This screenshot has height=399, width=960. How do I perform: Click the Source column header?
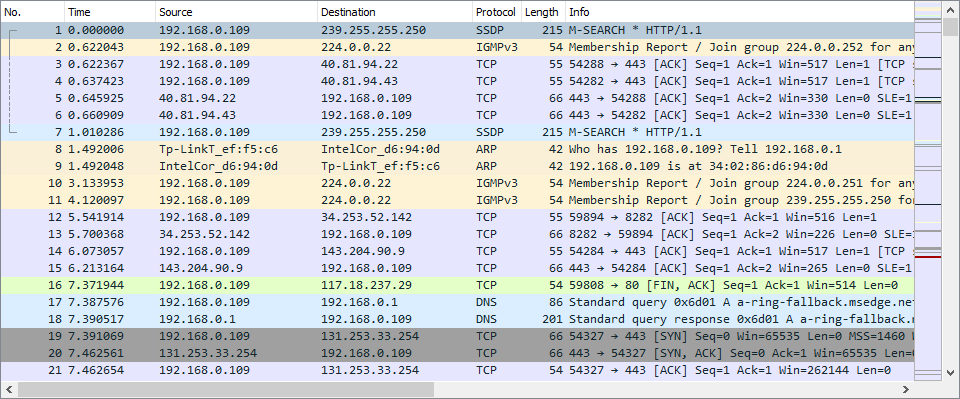point(236,12)
